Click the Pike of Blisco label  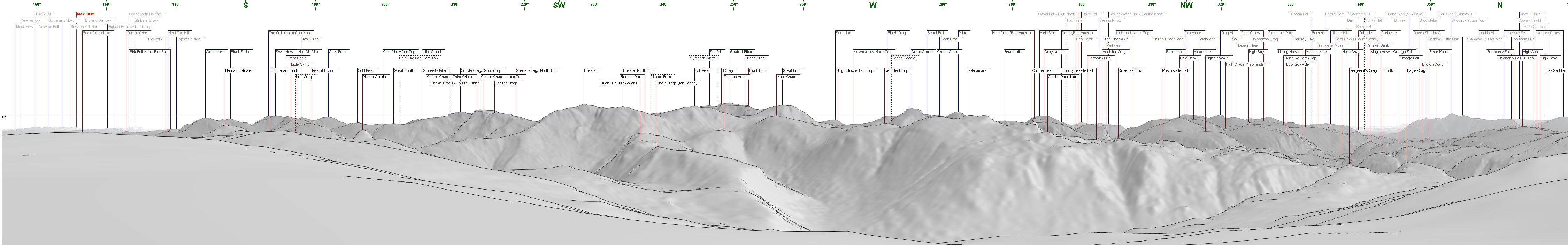click(323, 71)
